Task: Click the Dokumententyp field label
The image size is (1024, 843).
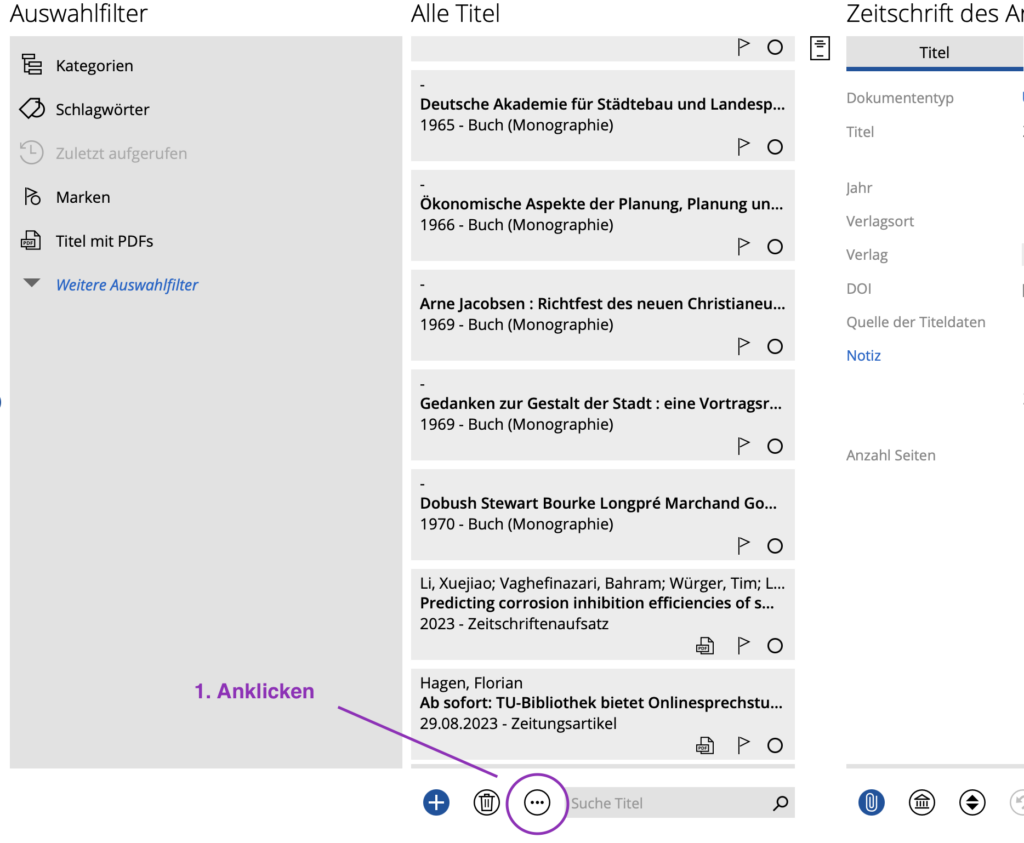Action: pyautogui.click(x=900, y=98)
